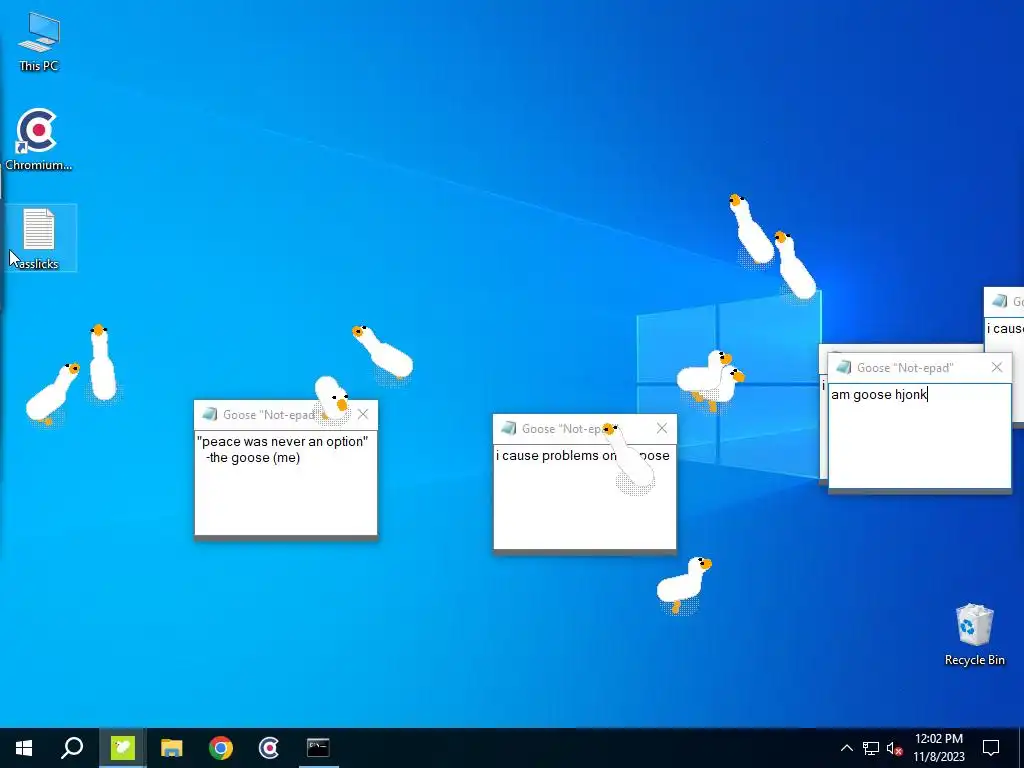Close the "i cause problems on purpose" Not-epad window

tap(662, 428)
